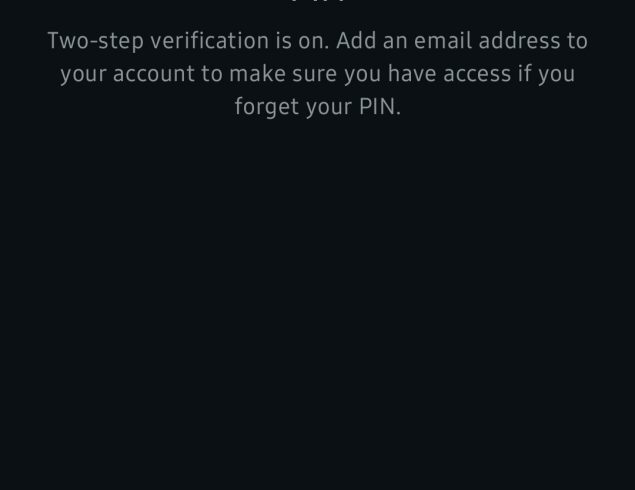Click the word "account" in the second line
Image resolution: width=635 pixels, height=490 pixels.
[x=154, y=75]
